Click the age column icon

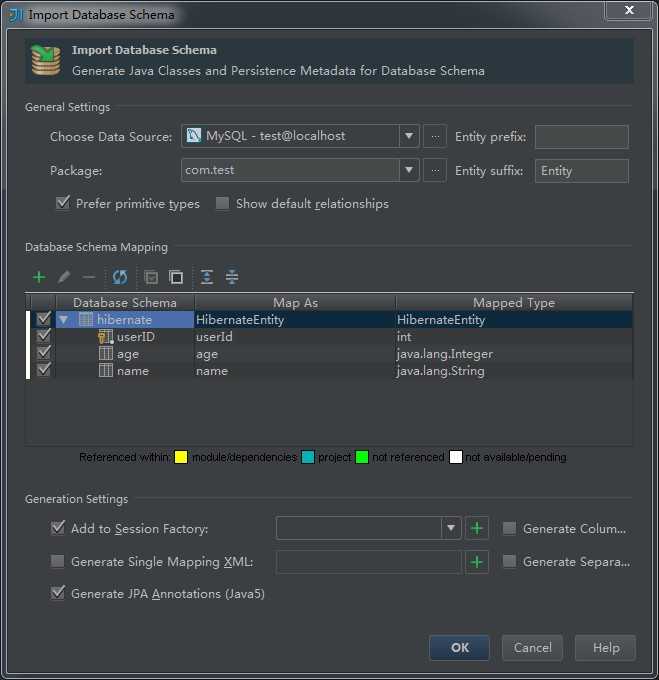tap(105, 354)
